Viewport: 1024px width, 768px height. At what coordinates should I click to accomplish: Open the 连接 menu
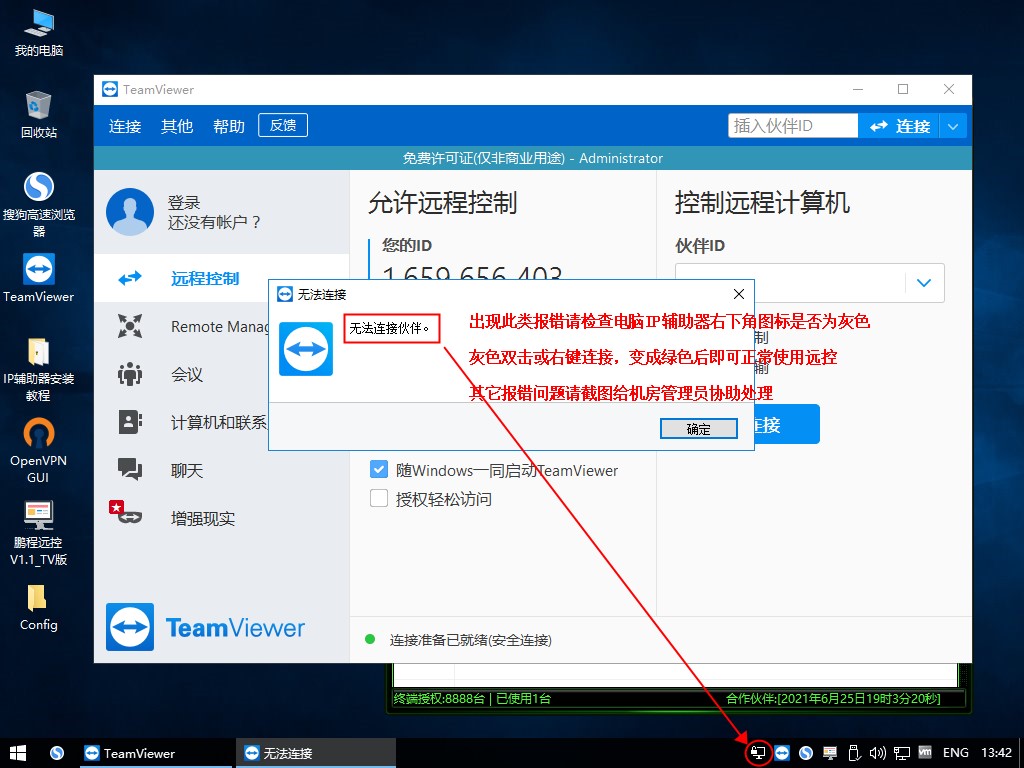[x=125, y=126]
